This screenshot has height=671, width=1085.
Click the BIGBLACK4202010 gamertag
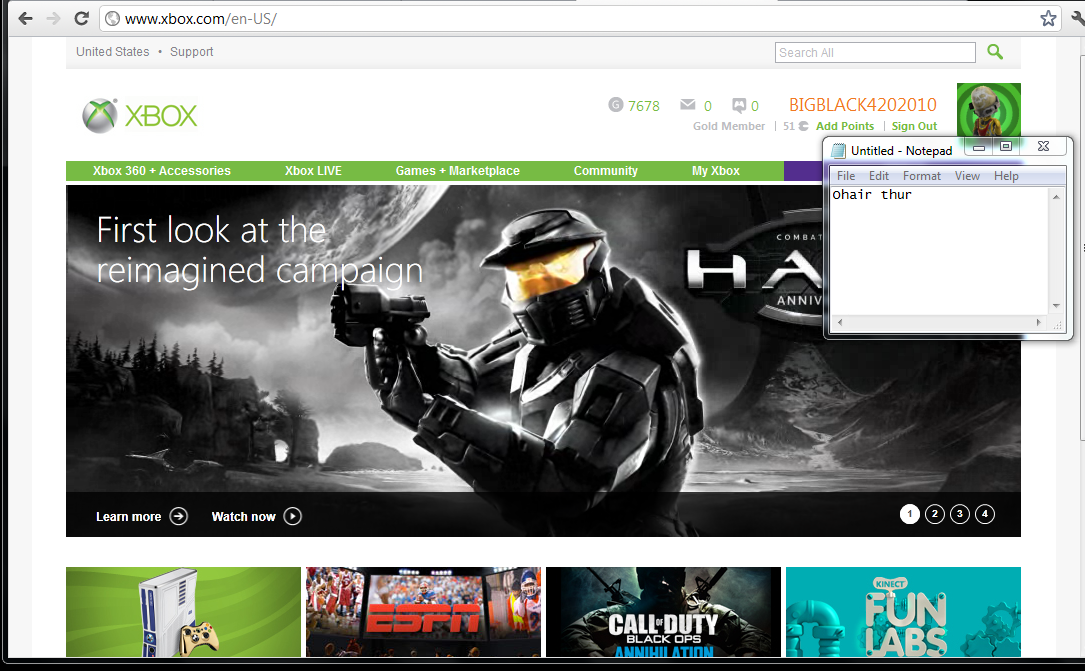863,104
